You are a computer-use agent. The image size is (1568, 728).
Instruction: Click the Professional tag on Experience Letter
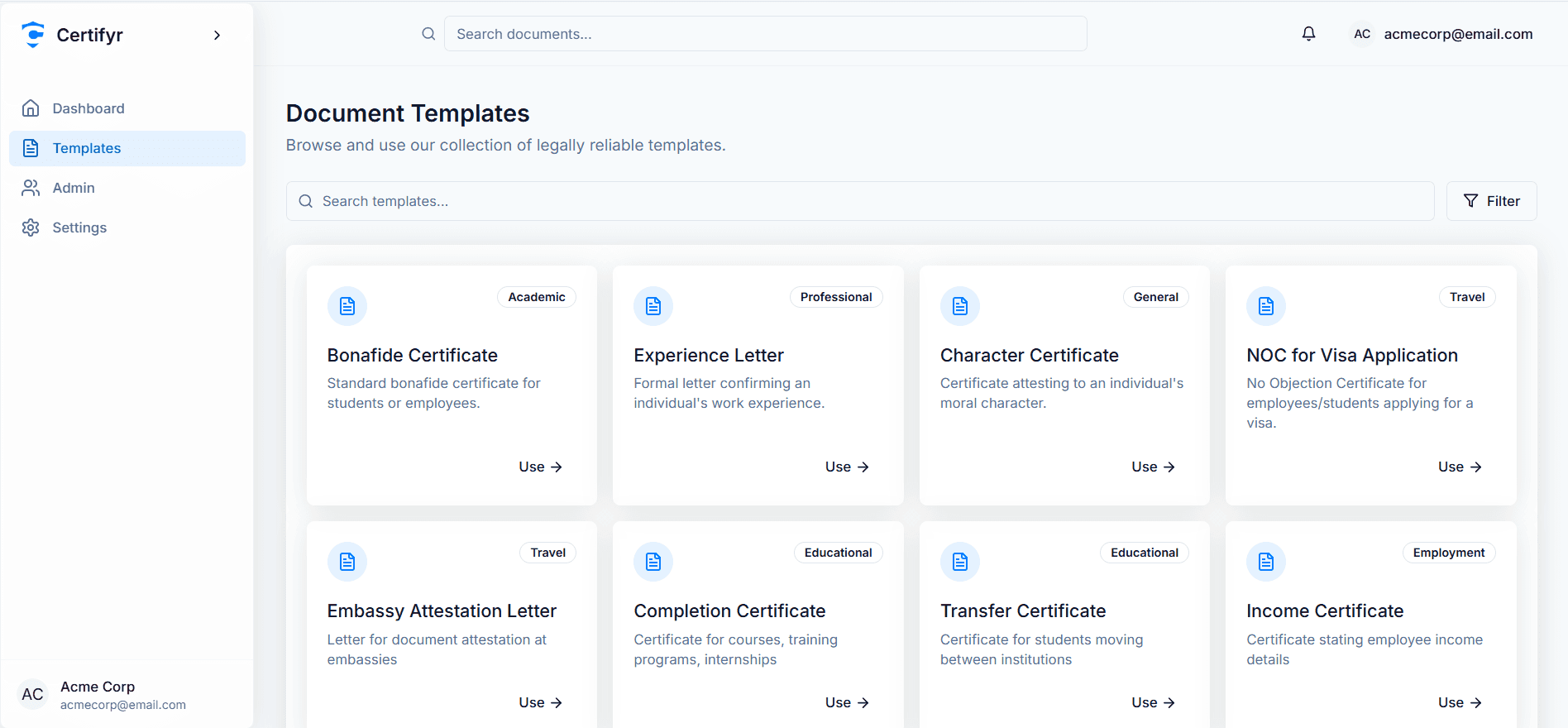[x=836, y=297]
